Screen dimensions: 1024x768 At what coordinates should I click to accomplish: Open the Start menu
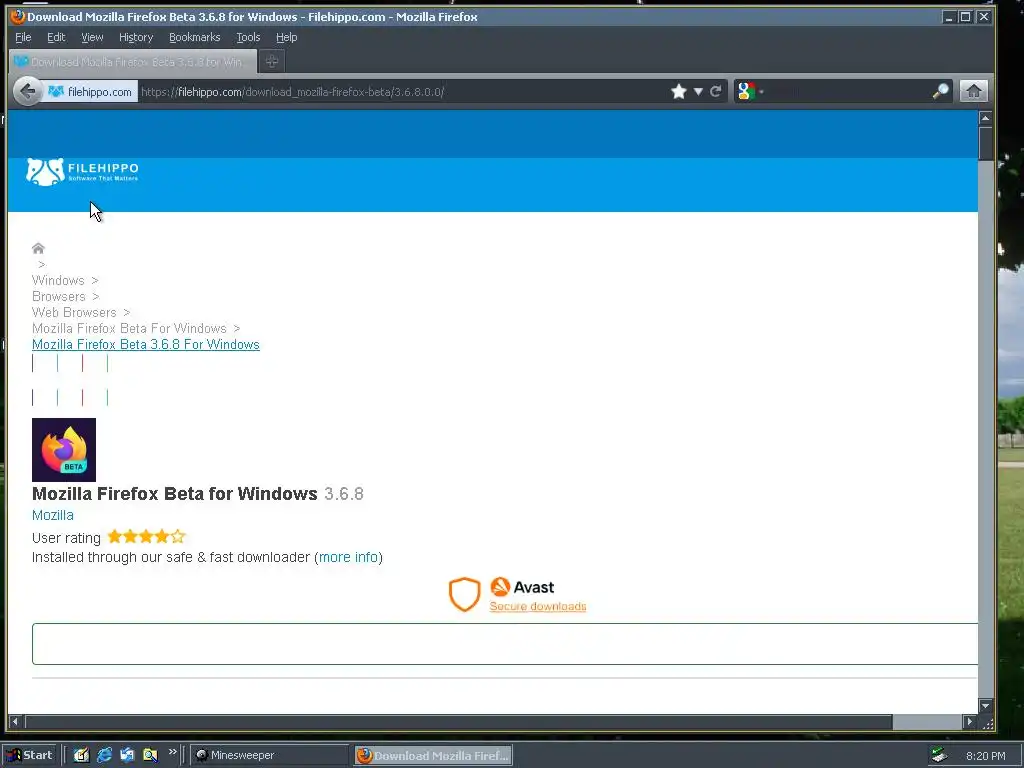point(30,755)
